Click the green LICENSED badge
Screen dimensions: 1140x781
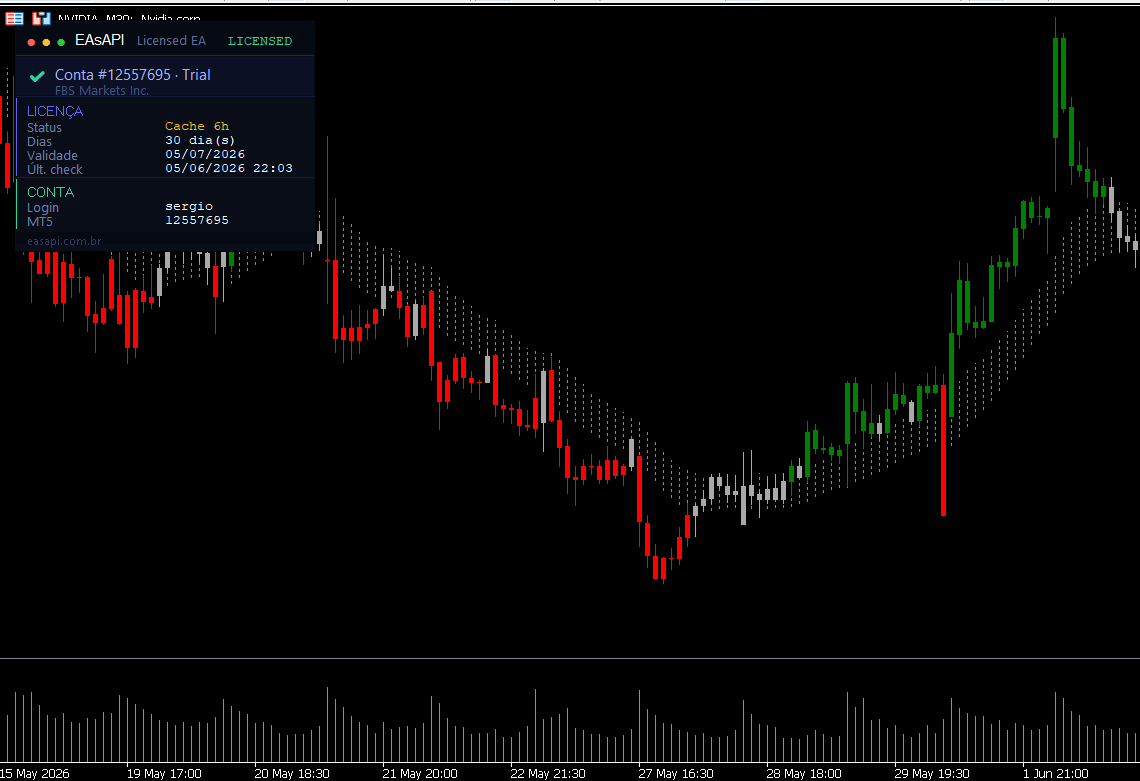click(x=260, y=41)
